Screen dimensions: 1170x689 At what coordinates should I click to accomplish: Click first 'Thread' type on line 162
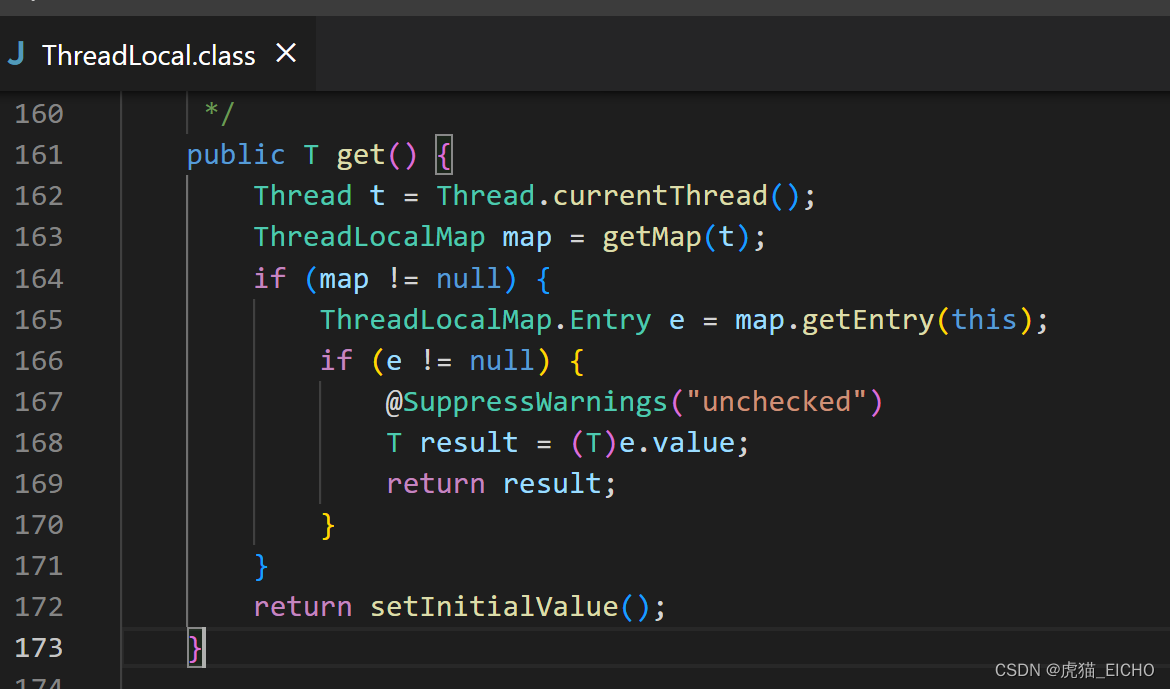point(303,196)
